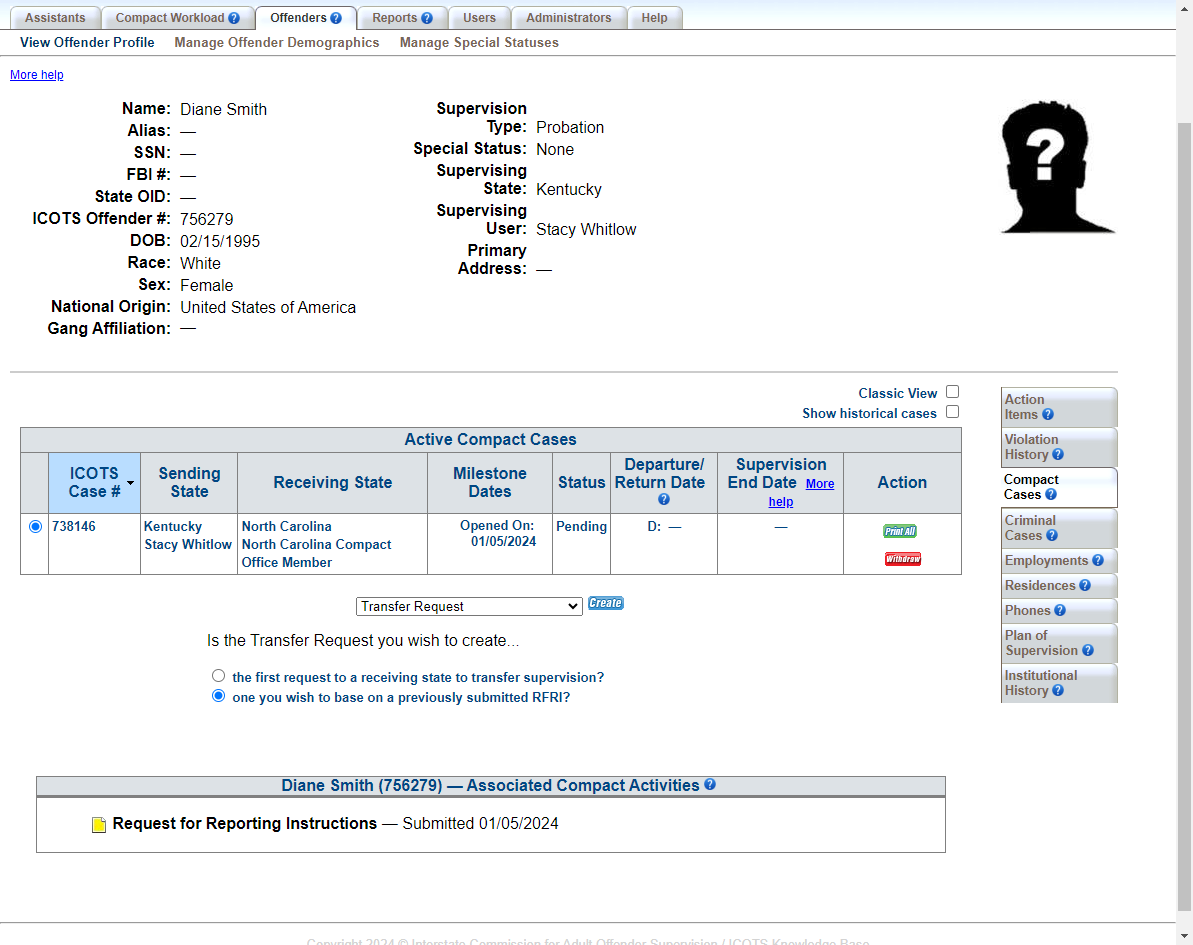This screenshot has height=945, width=1193.
Task: Open yellow Request for Reporting Instructions document icon
Action: click(x=99, y=825)
